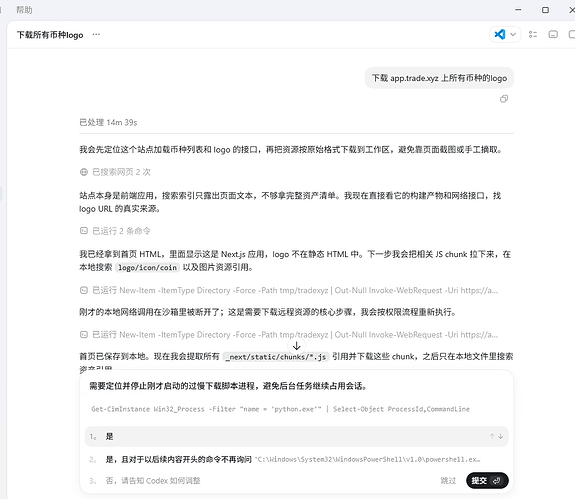
Task: Click inline code logo/icon/coin
Action: 147,268
